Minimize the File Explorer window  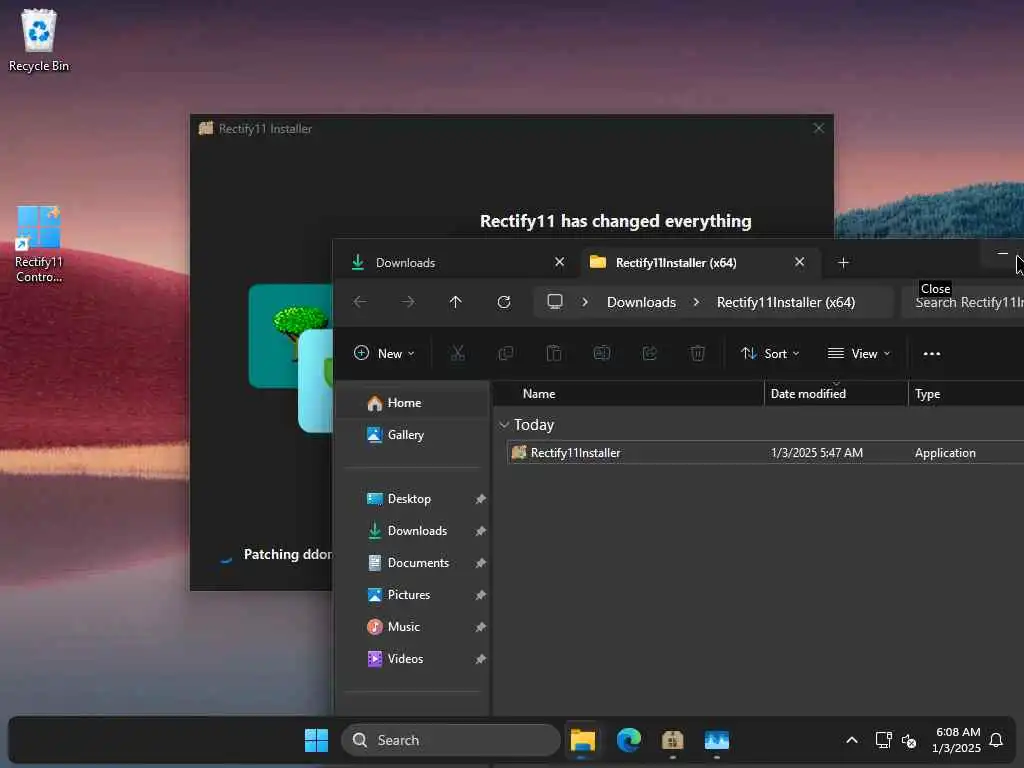click(1002, 253)
